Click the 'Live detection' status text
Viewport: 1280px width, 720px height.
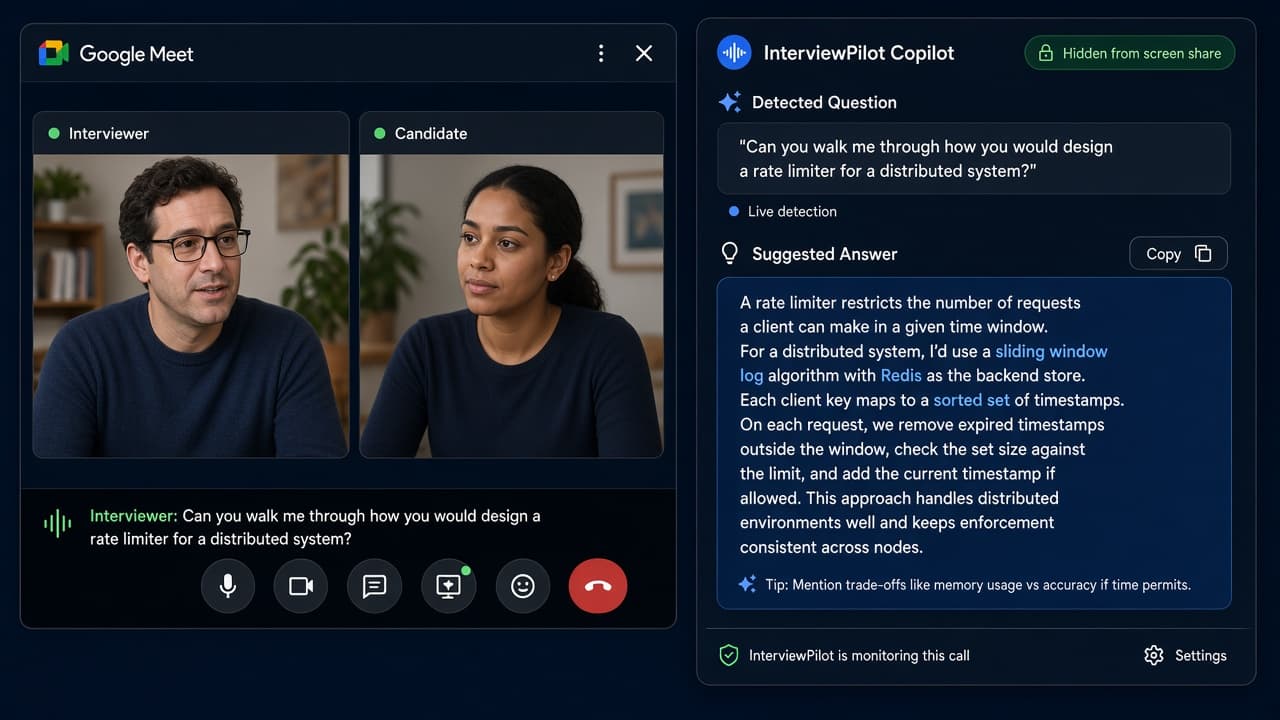click(792, 211)
